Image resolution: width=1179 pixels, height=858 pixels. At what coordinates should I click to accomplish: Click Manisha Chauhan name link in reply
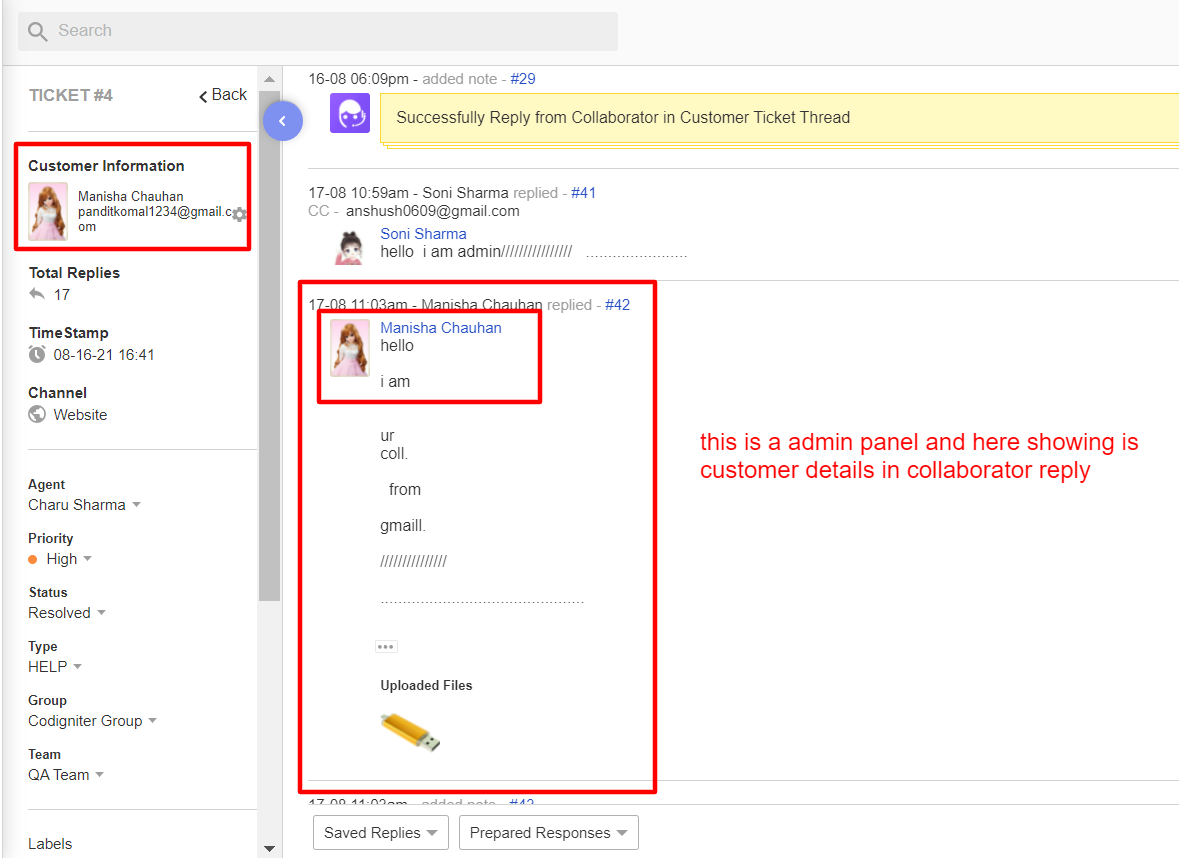[x=441, y=328]
